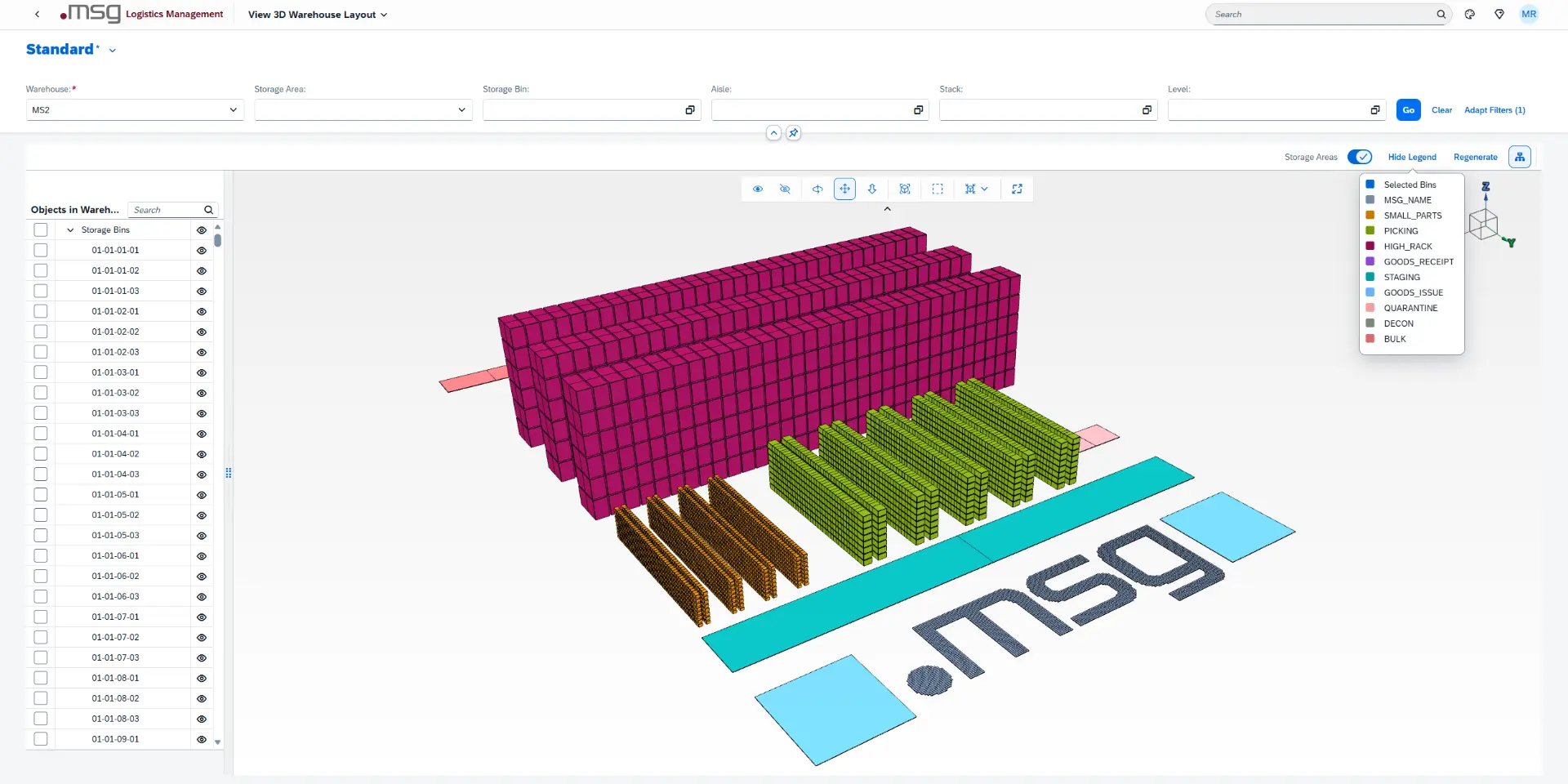Select the Pan tool in viewer toolbar
Viewport: 1568px width, 784px height.
click(x=844, y=189)
